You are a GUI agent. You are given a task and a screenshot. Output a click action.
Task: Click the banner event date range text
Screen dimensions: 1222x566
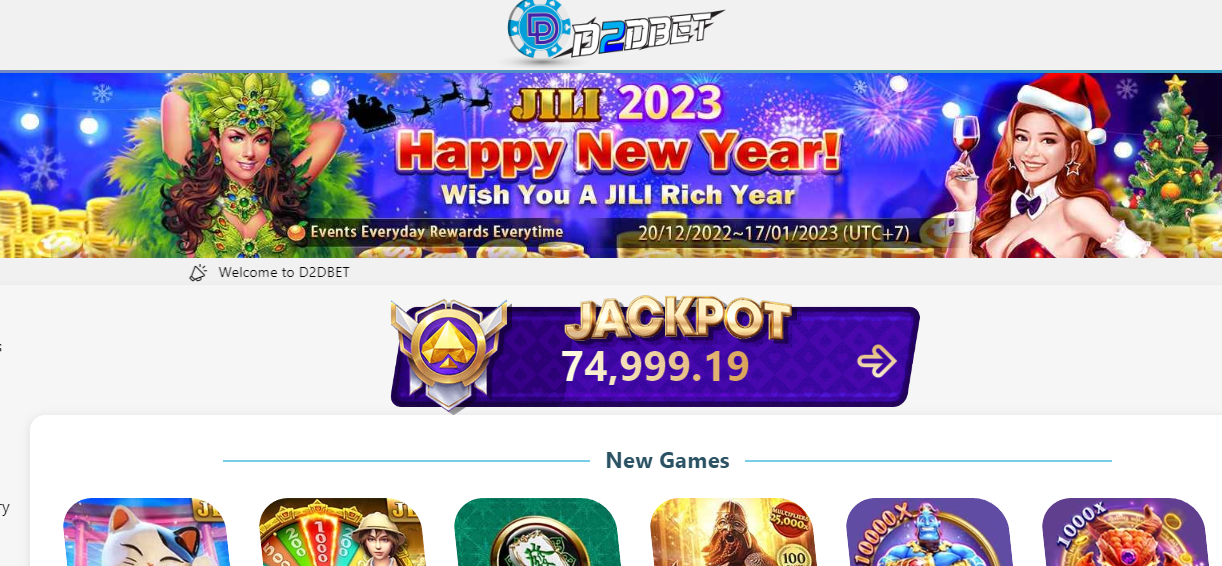point(775,233)
